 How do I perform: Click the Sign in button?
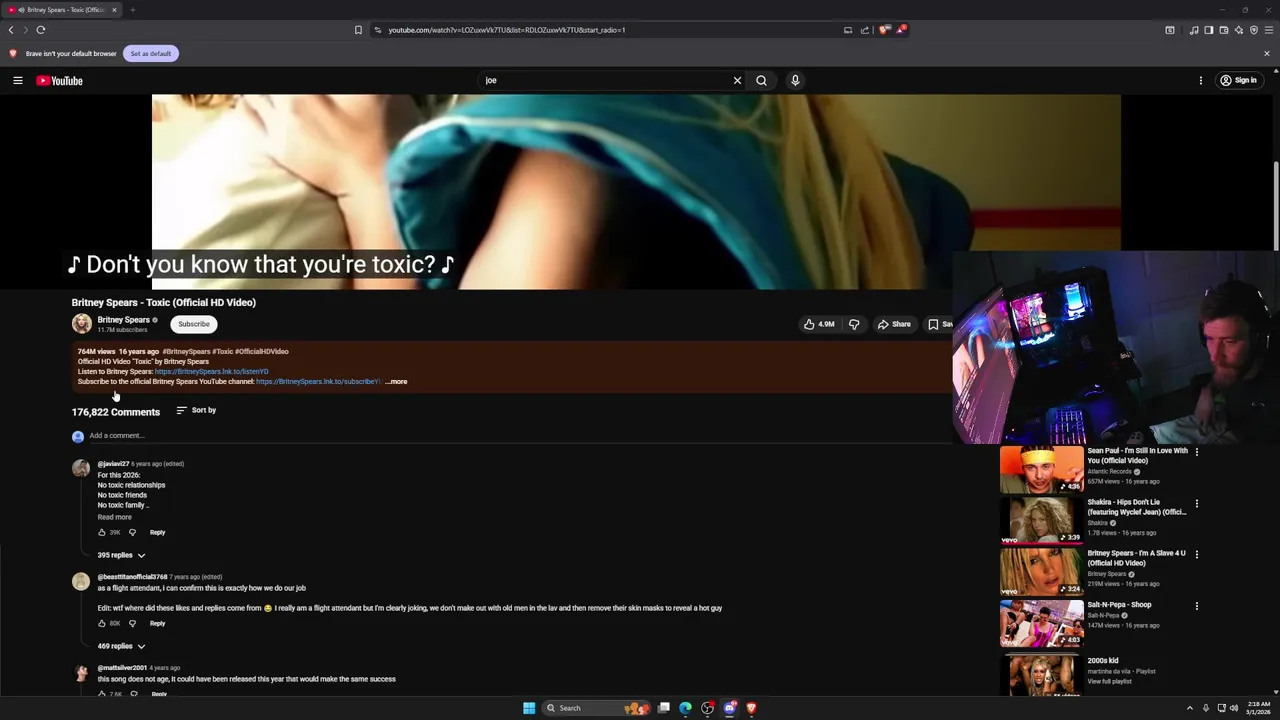click(1238, 80)
